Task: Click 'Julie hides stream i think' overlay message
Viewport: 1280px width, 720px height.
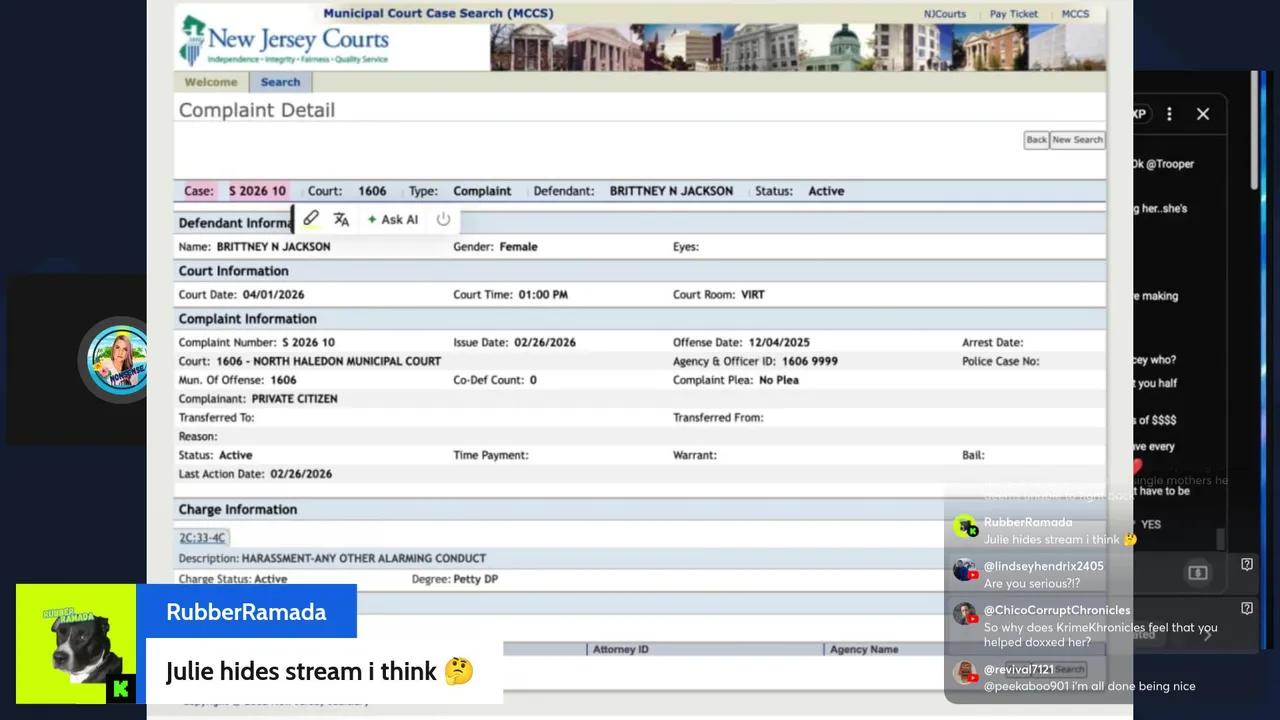Action: click(320, 671)
